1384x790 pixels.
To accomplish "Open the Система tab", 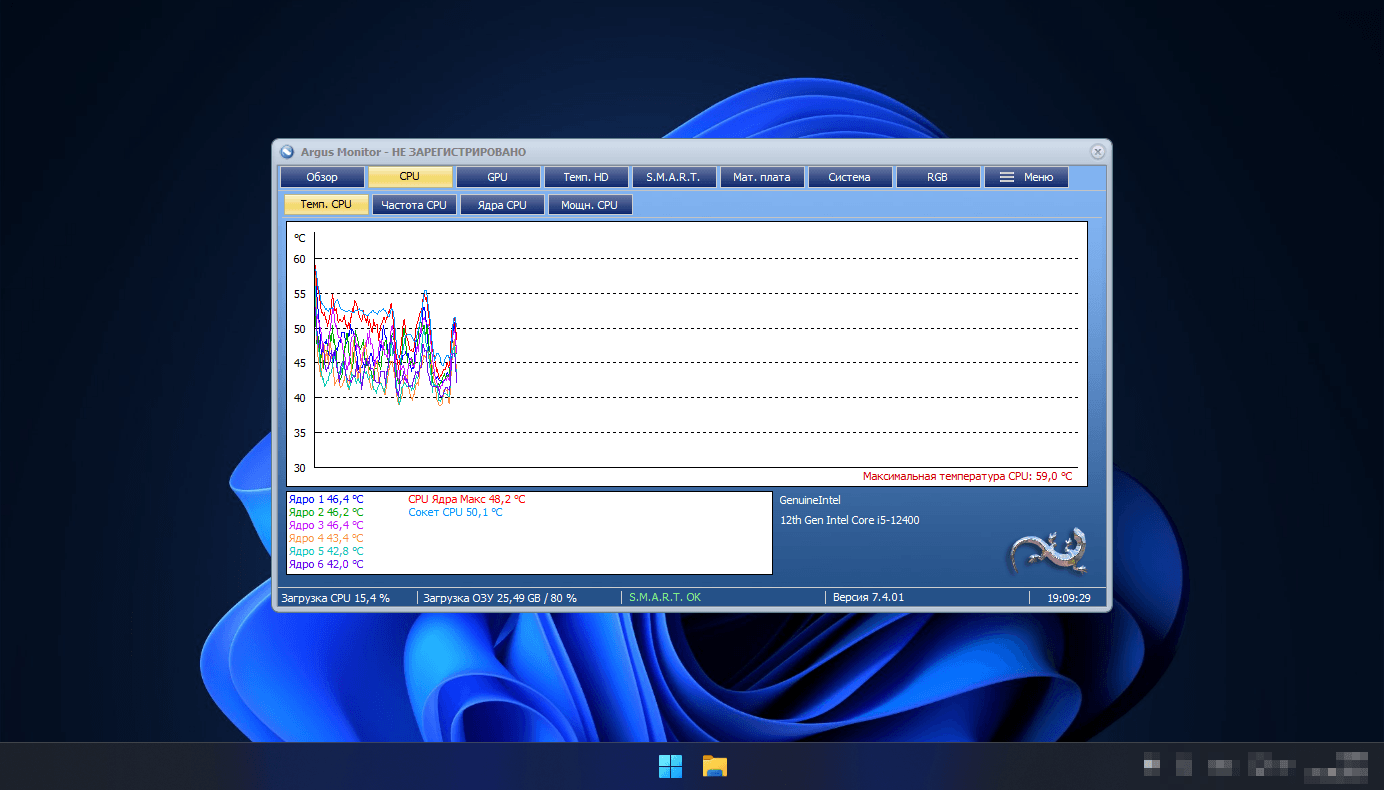I will [x=850, y=177].
